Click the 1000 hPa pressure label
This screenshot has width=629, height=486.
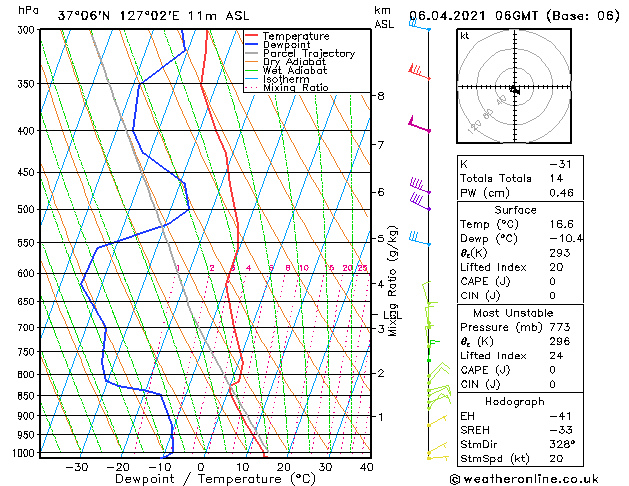25,453
